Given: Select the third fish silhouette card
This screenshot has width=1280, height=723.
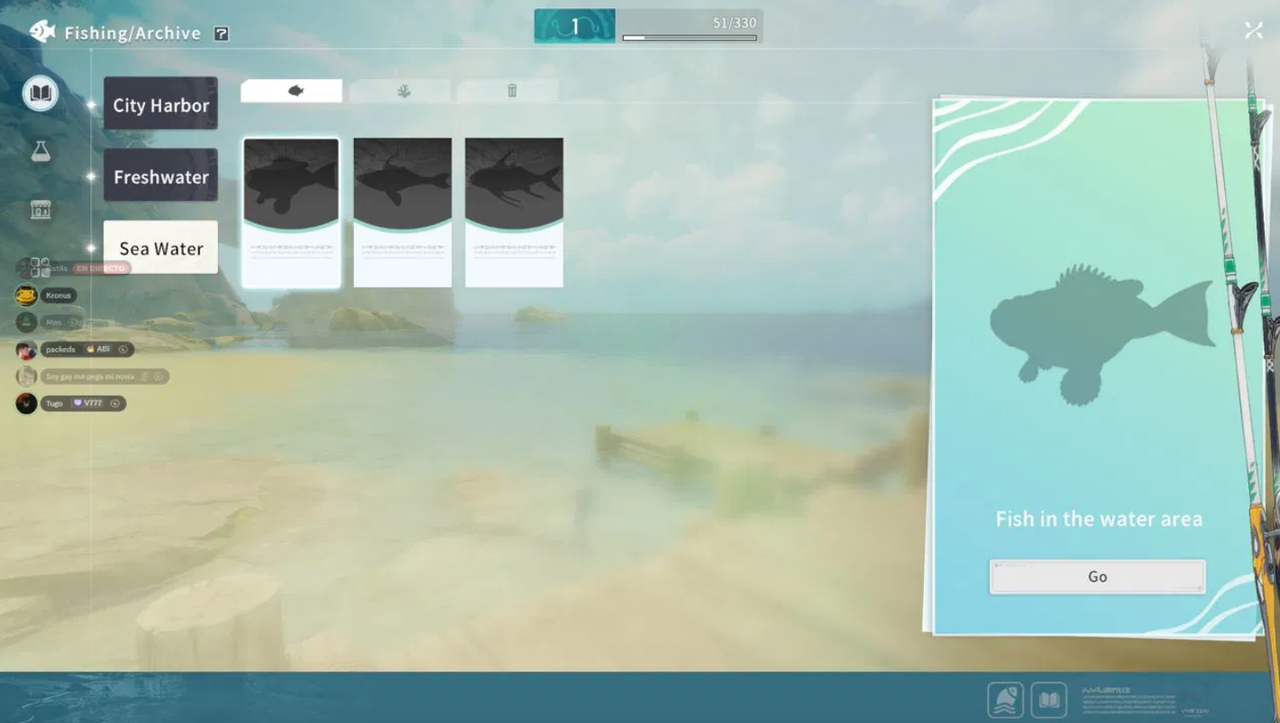Looking at the screenshot, I should 514,213.
